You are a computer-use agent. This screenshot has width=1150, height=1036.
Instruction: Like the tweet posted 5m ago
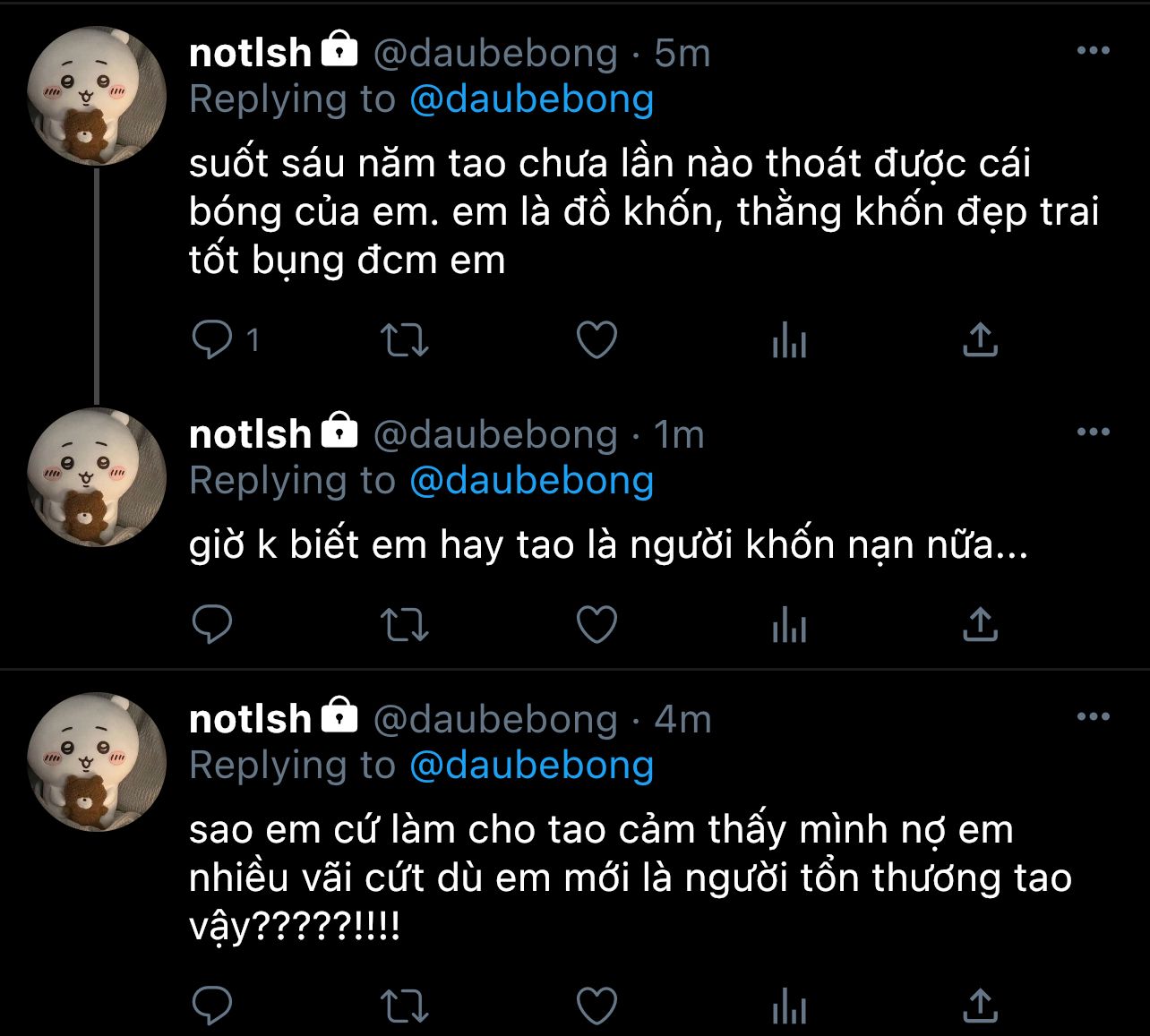[x=596, y=340]
